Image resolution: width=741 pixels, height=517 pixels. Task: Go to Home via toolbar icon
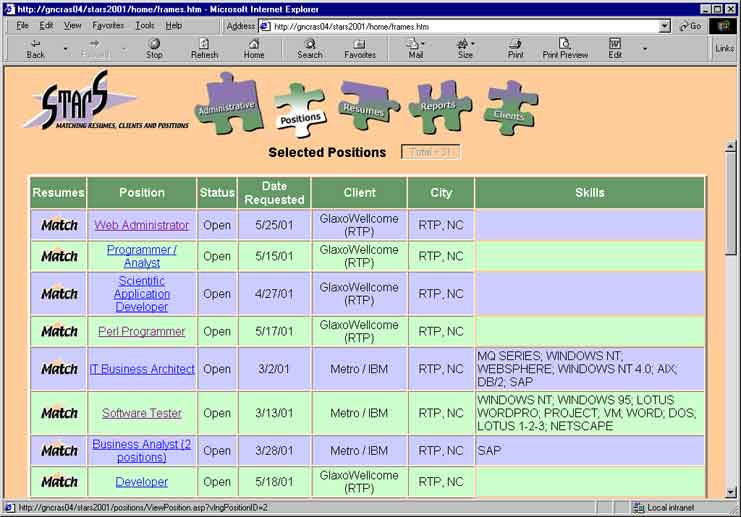[x=254, y=49]
